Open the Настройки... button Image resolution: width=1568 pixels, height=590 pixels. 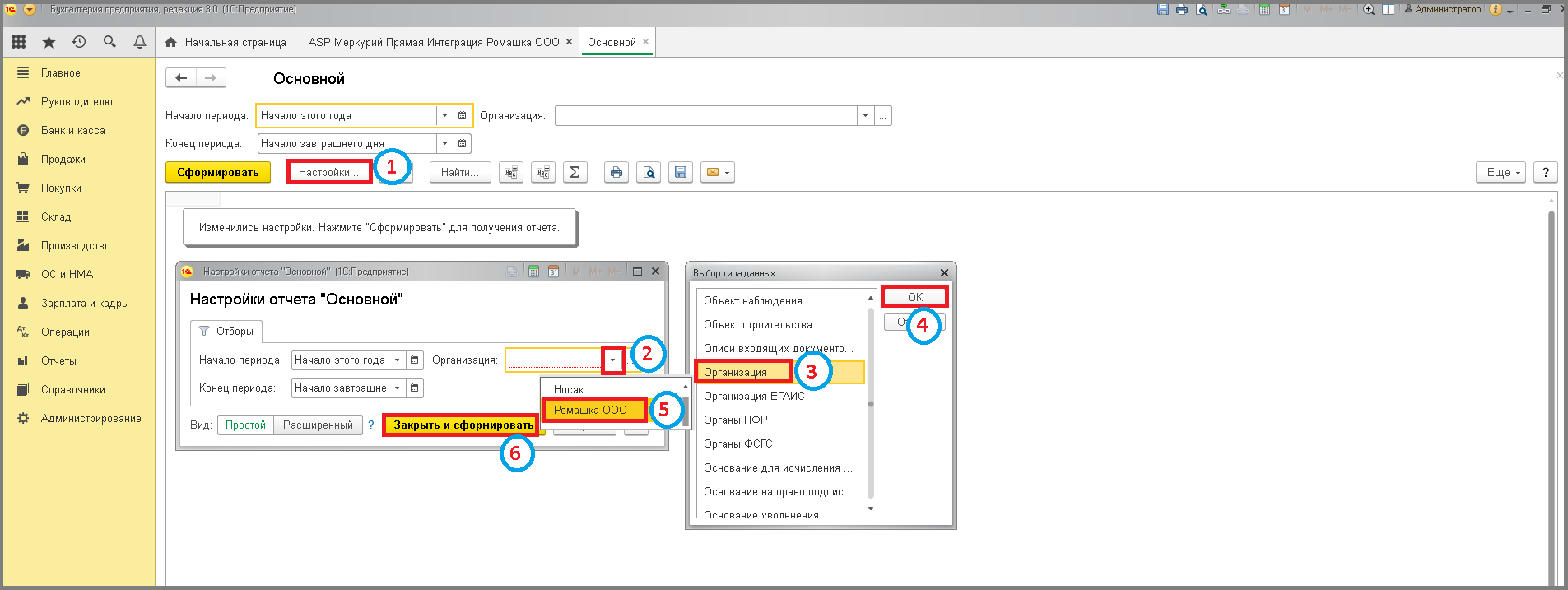[x=329, y=172]
